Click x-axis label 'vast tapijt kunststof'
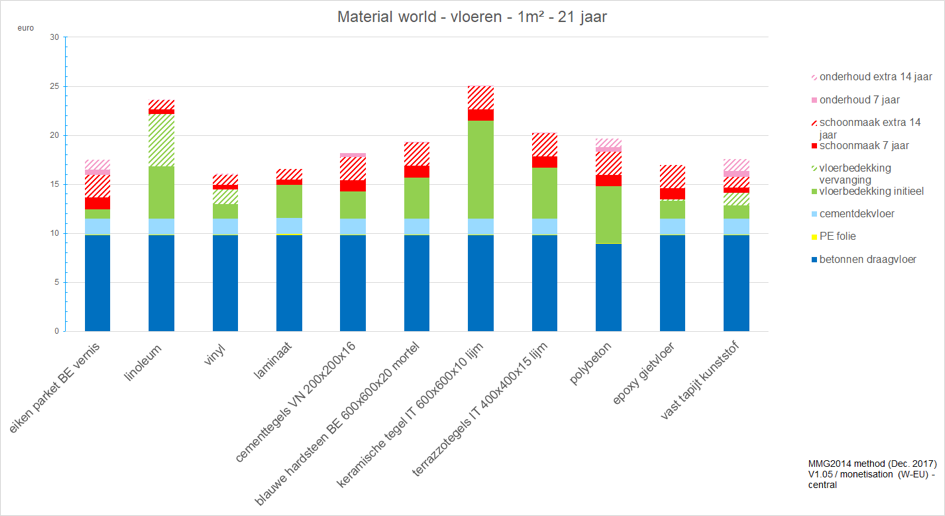The width and height of the screenshot is (945, 516). pyautogui.click(x=700, y=380)
